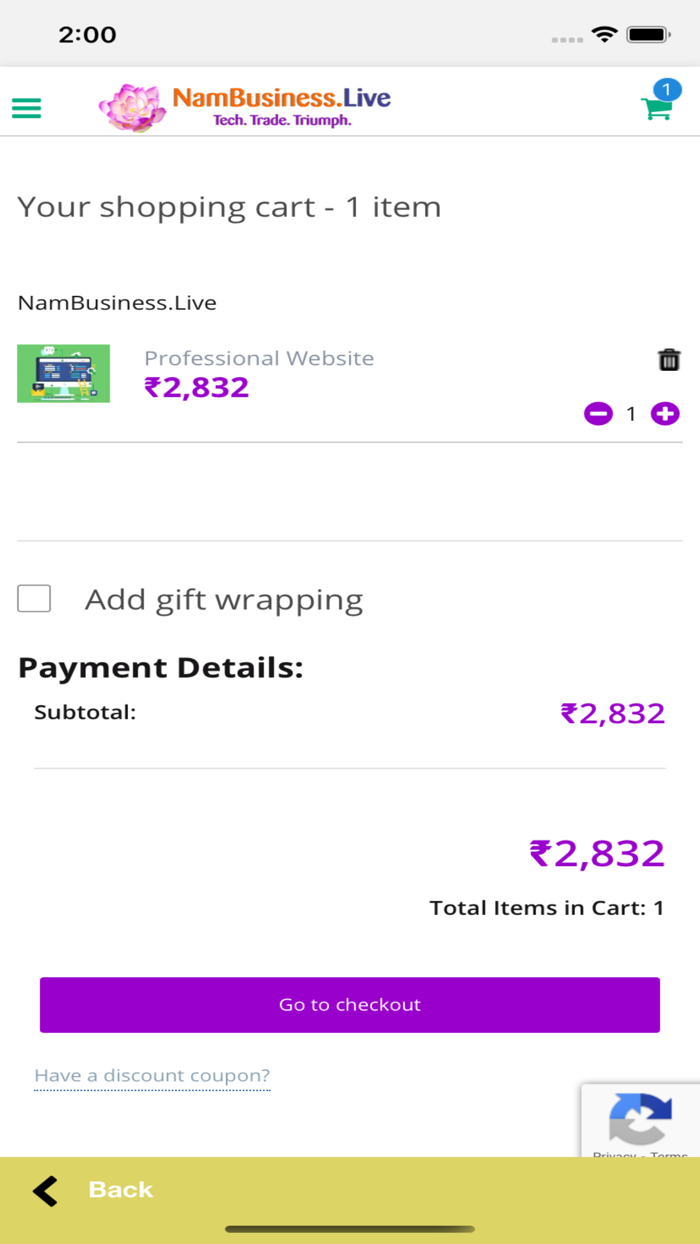Click the Go to checkout button
700x1244 pixels.
(350, 1005)
